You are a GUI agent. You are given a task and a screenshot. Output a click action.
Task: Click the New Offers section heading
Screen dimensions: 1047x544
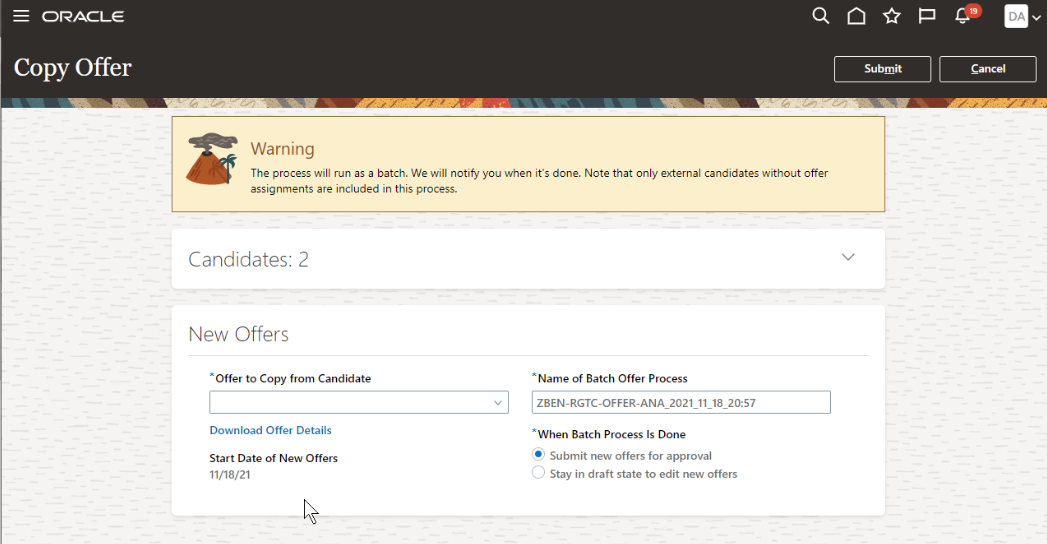coord(238,334)
